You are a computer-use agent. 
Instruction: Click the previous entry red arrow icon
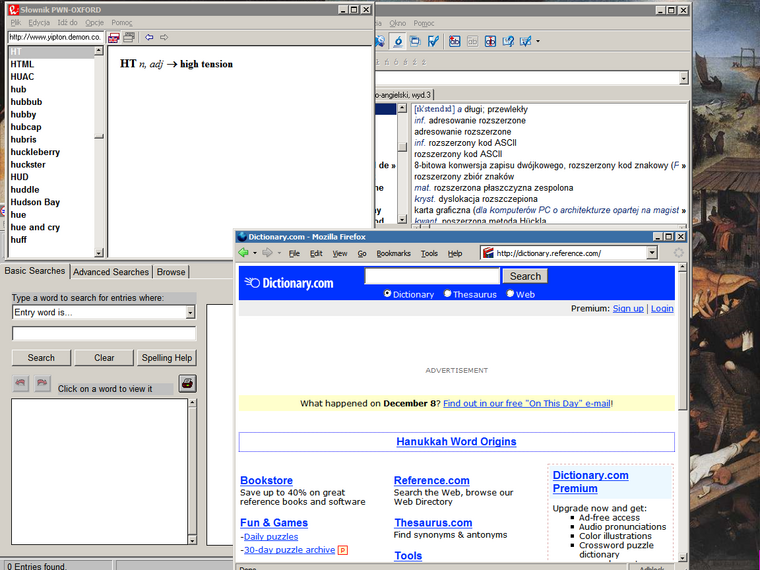pyautogui.click(x=20, y=383)
